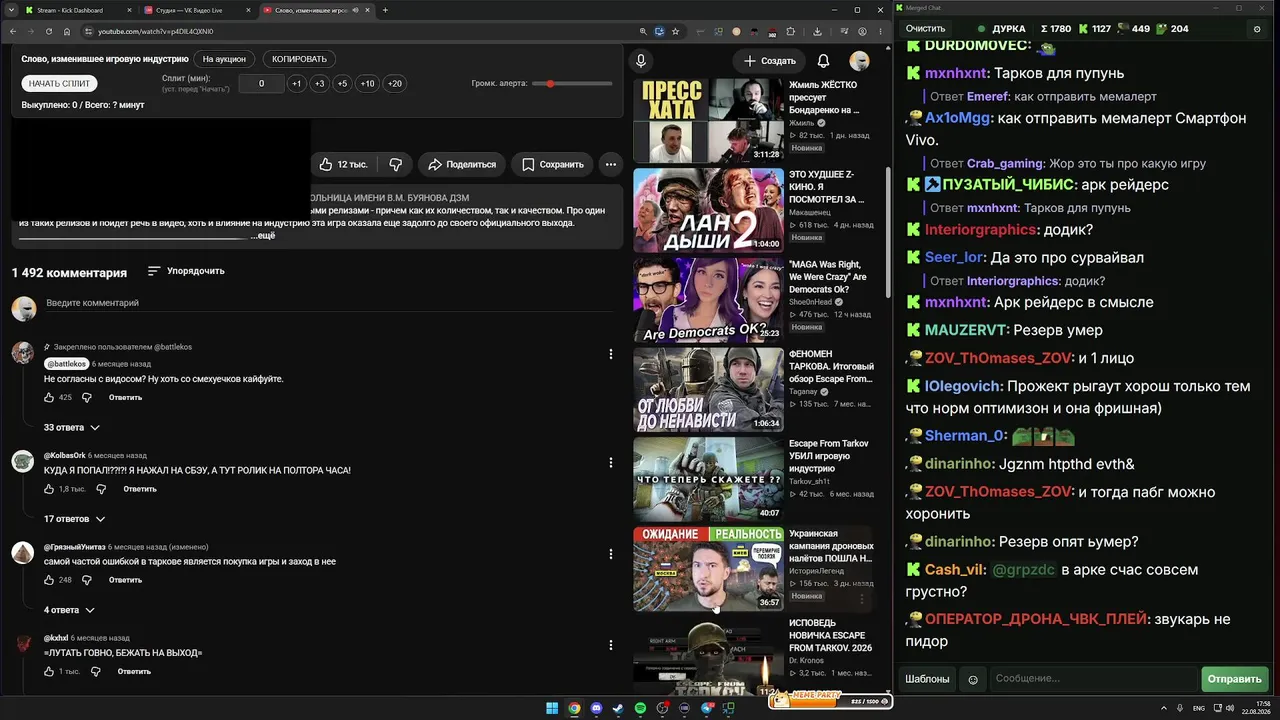This screenshot has height=720, width=1280.
Task: Go back in Chrome
Action: [x=13, y=31]
